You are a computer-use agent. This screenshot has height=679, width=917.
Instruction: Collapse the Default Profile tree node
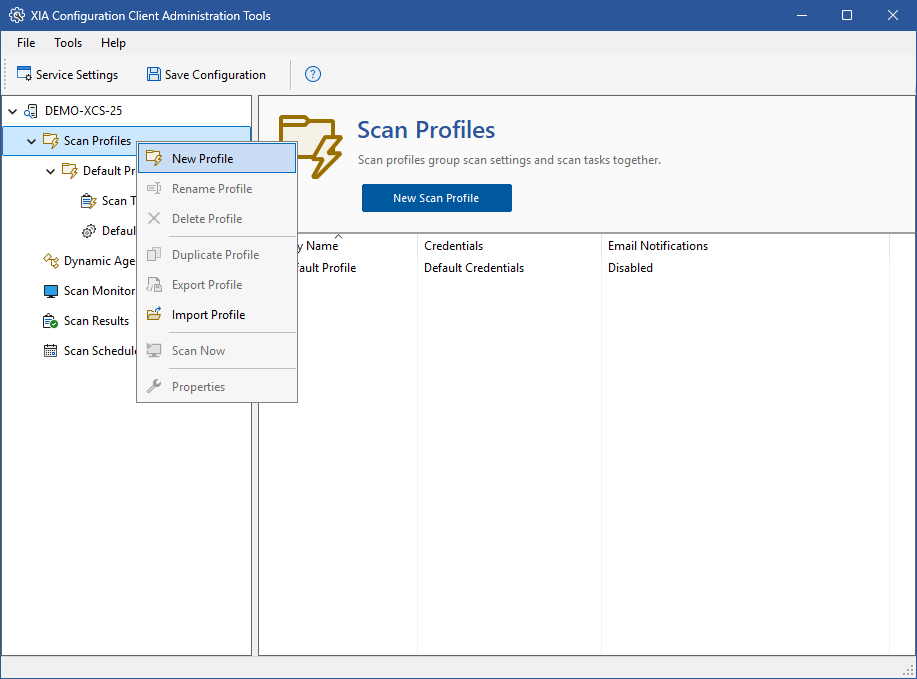[x=51, y=171]
